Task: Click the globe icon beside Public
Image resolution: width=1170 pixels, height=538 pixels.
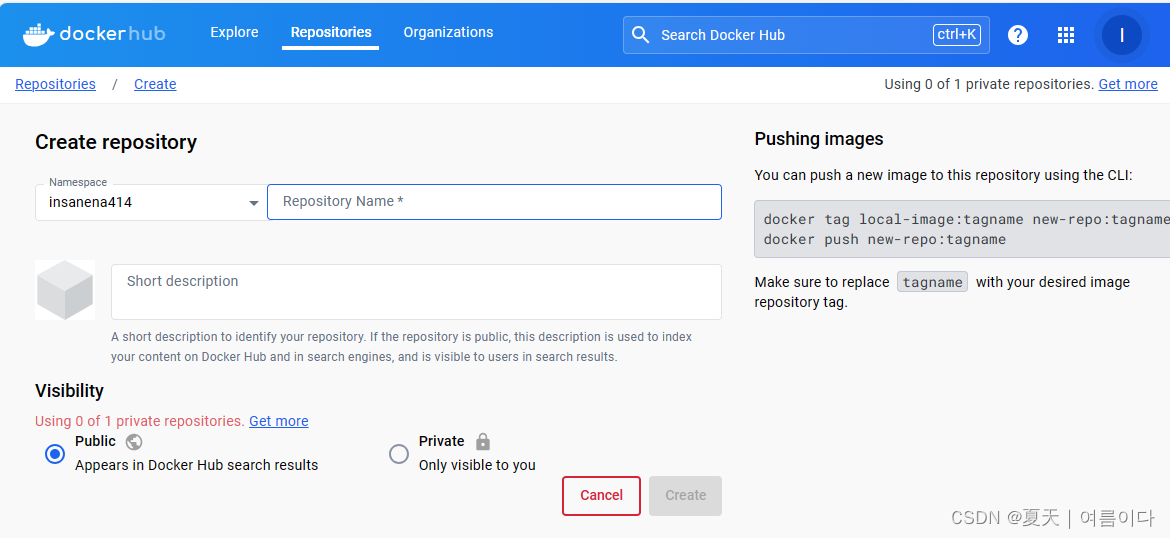Action: 134,442
